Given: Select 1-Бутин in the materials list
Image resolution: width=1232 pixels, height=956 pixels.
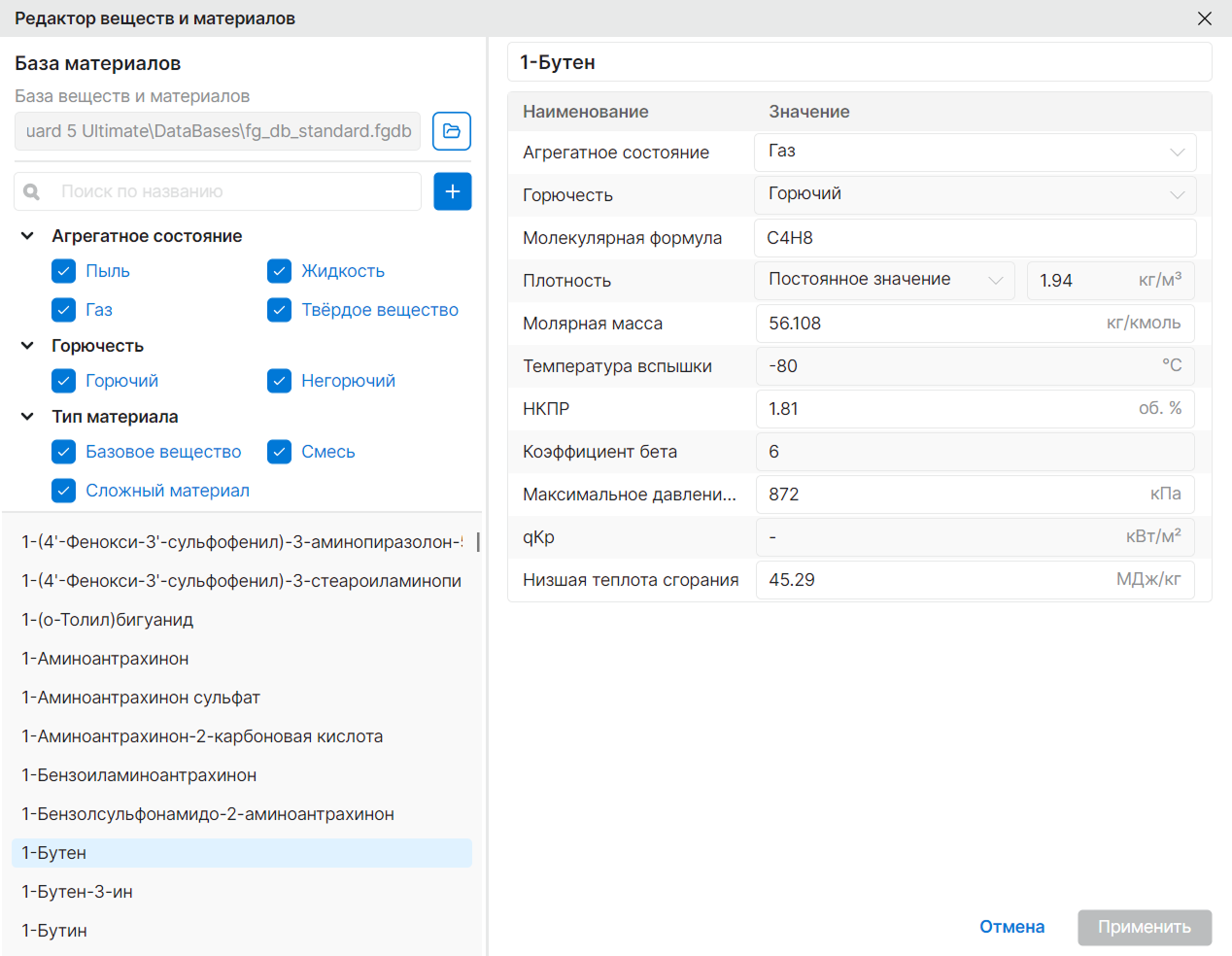Looking at the screenshot, I should [x=242, y=931].
